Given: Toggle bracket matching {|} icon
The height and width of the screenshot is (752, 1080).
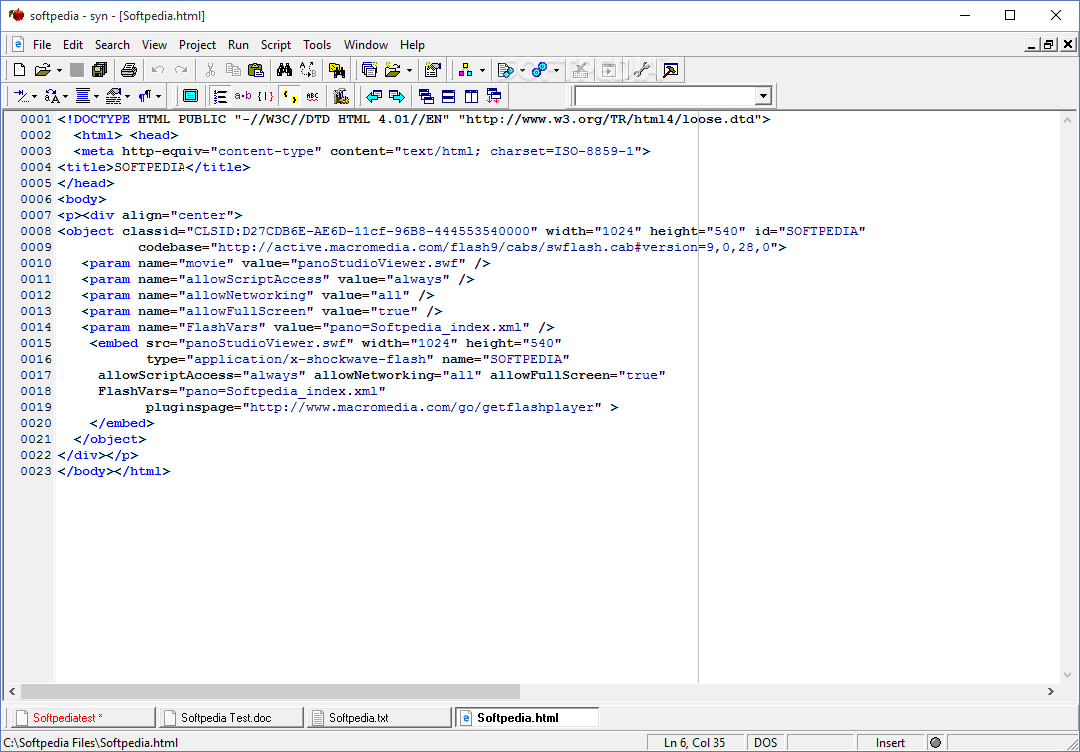Looking at the screenshot, I should pyautogui.click(x=266, y=96).
